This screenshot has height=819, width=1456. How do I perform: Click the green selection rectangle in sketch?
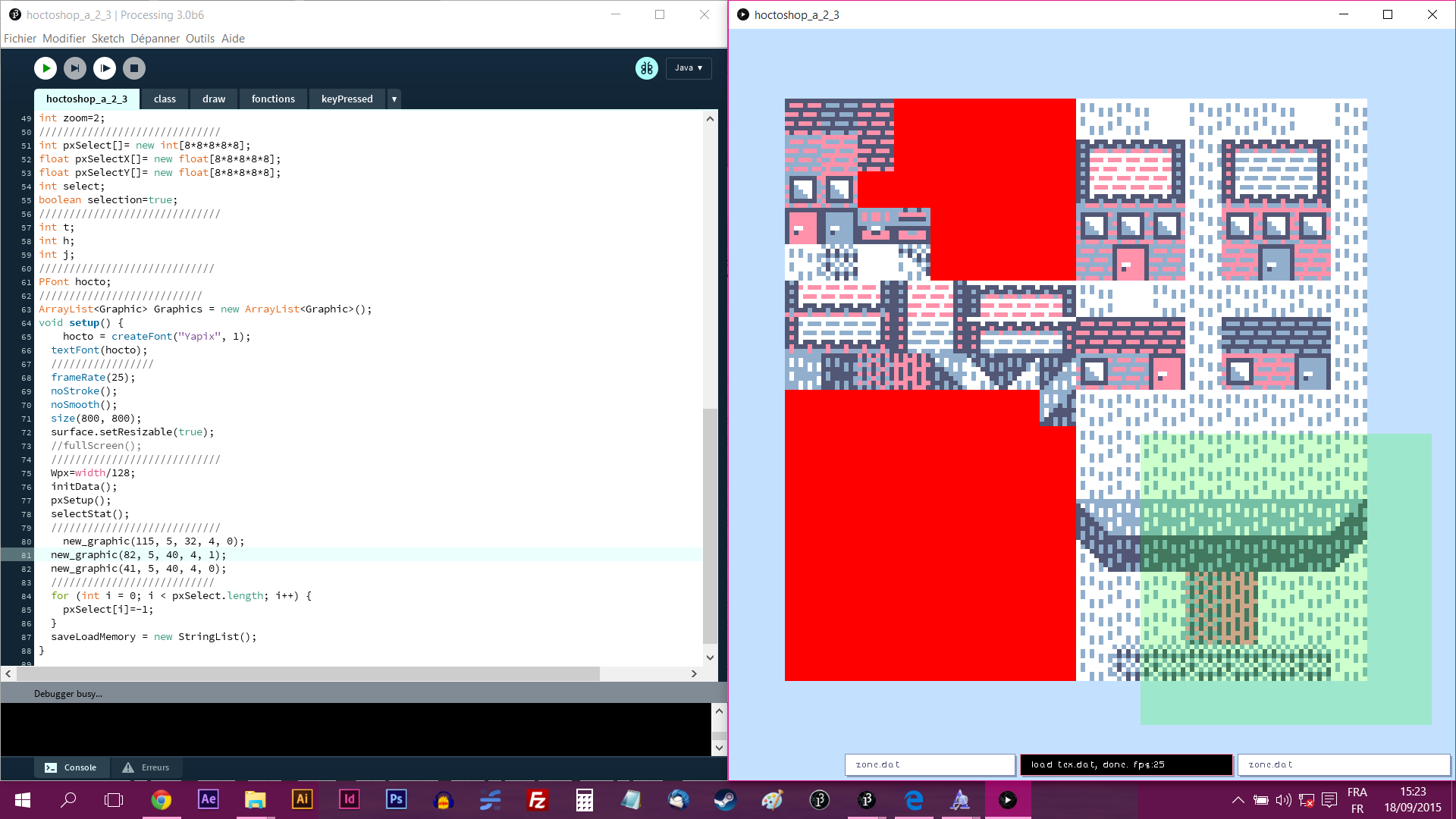(1285, 579)
